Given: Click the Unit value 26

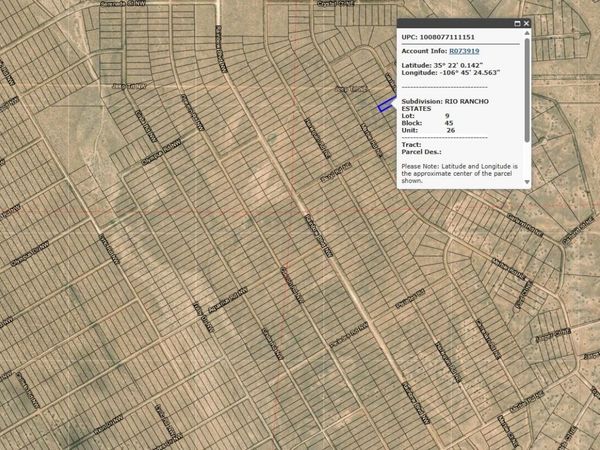Looking at the screenshot, I should click(451, 130).
